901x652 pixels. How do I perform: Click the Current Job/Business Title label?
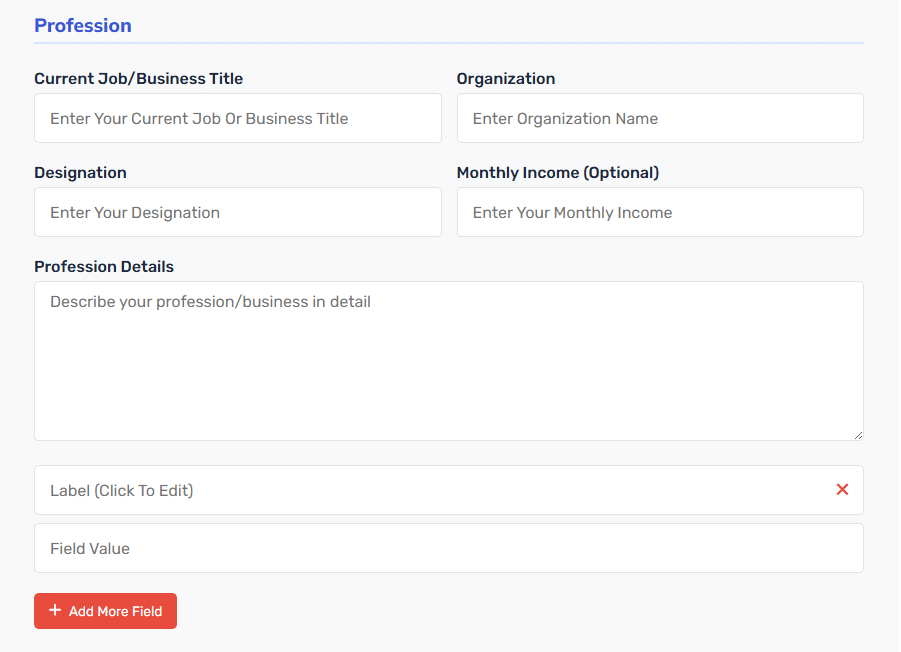[138, 79]
